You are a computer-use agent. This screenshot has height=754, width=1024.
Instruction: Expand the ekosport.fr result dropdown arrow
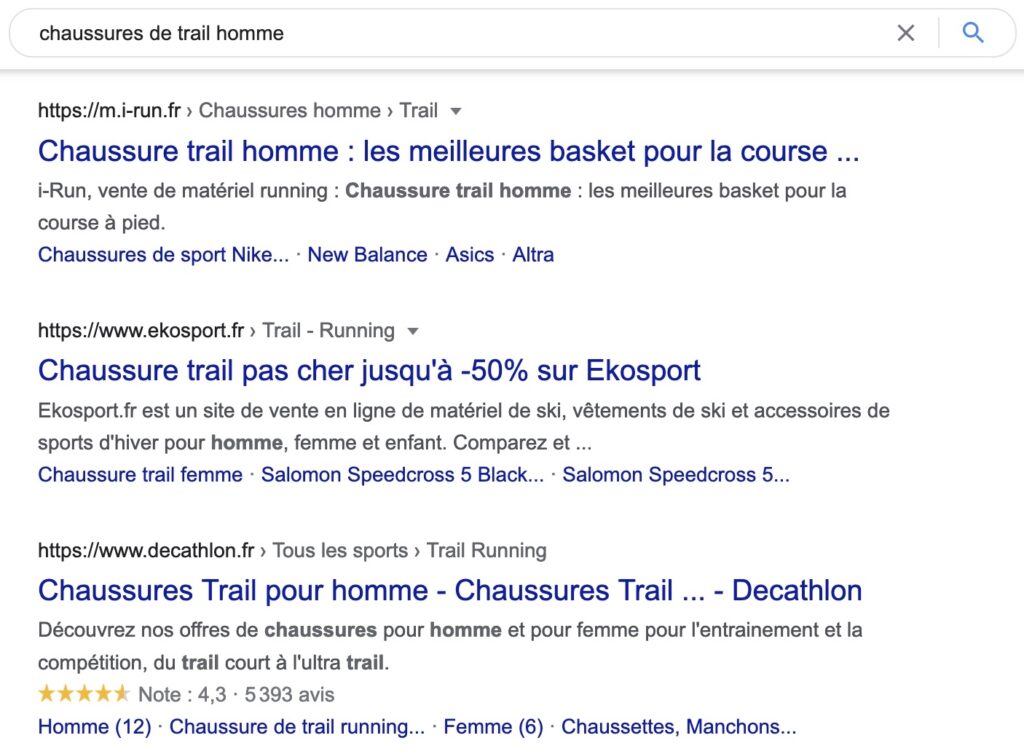pos(413,331)
